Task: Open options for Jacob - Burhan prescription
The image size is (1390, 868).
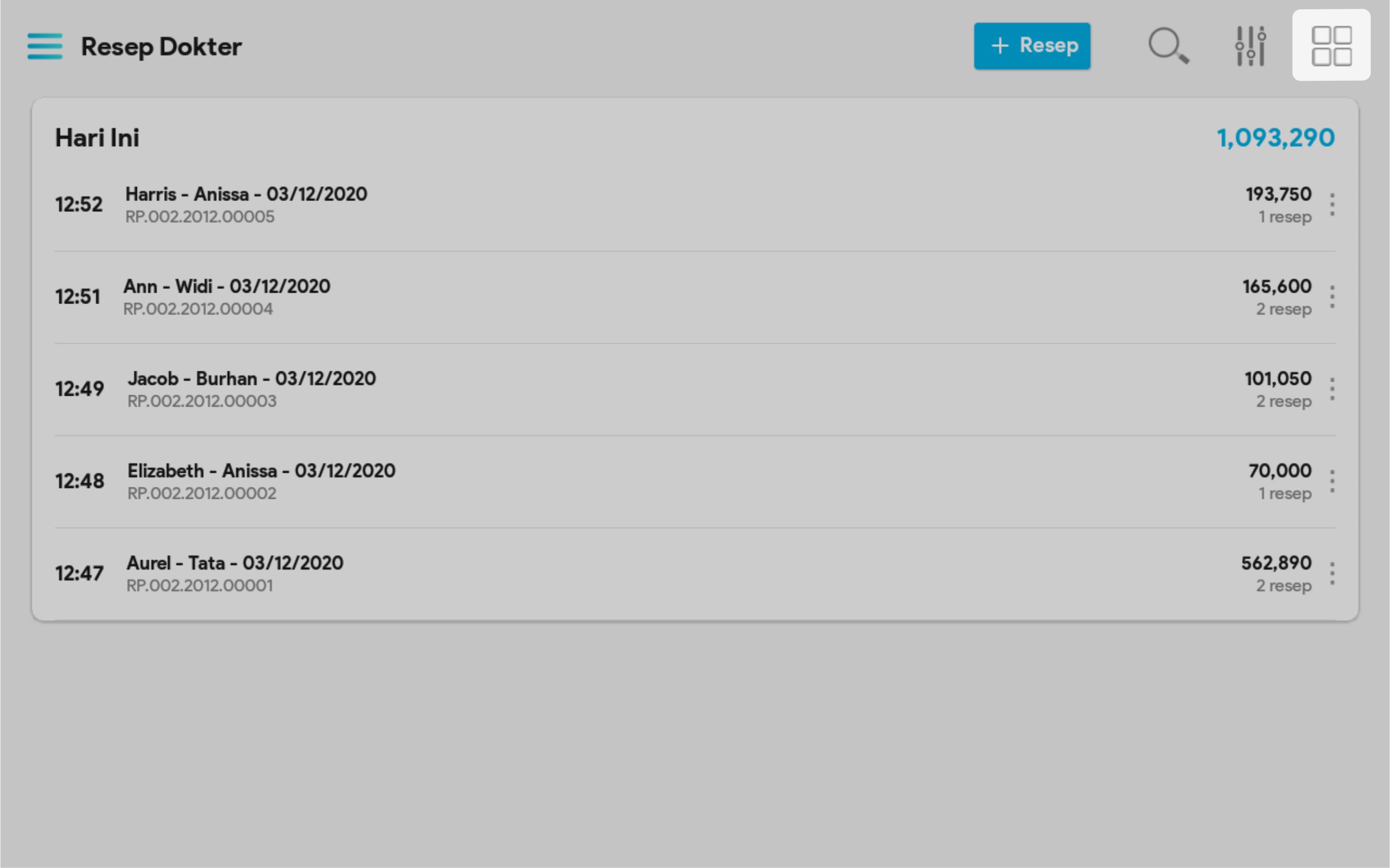Action: [1332, 389]
